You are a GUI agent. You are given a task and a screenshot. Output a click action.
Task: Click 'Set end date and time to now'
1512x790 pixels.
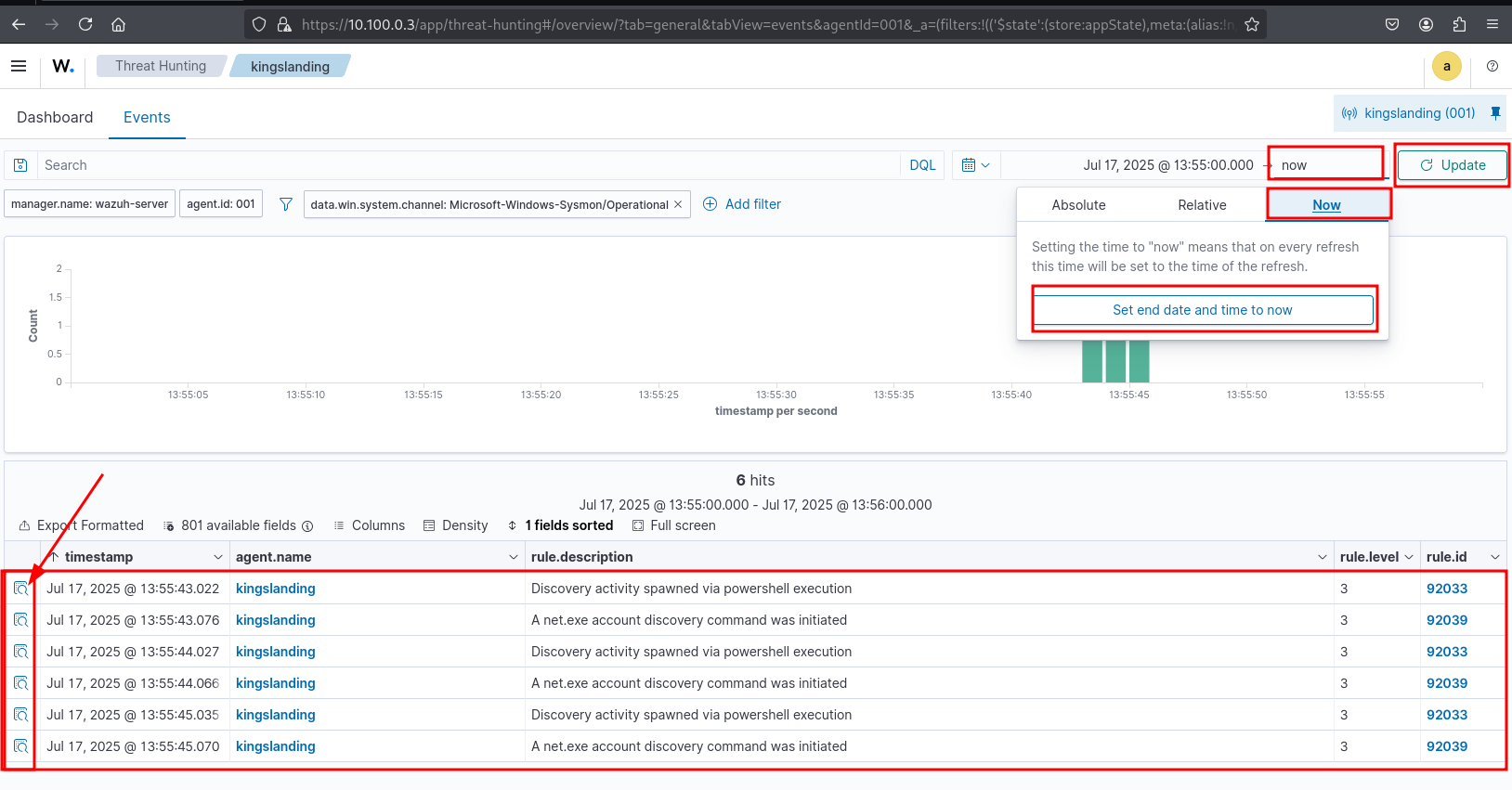coord(1203,310)
